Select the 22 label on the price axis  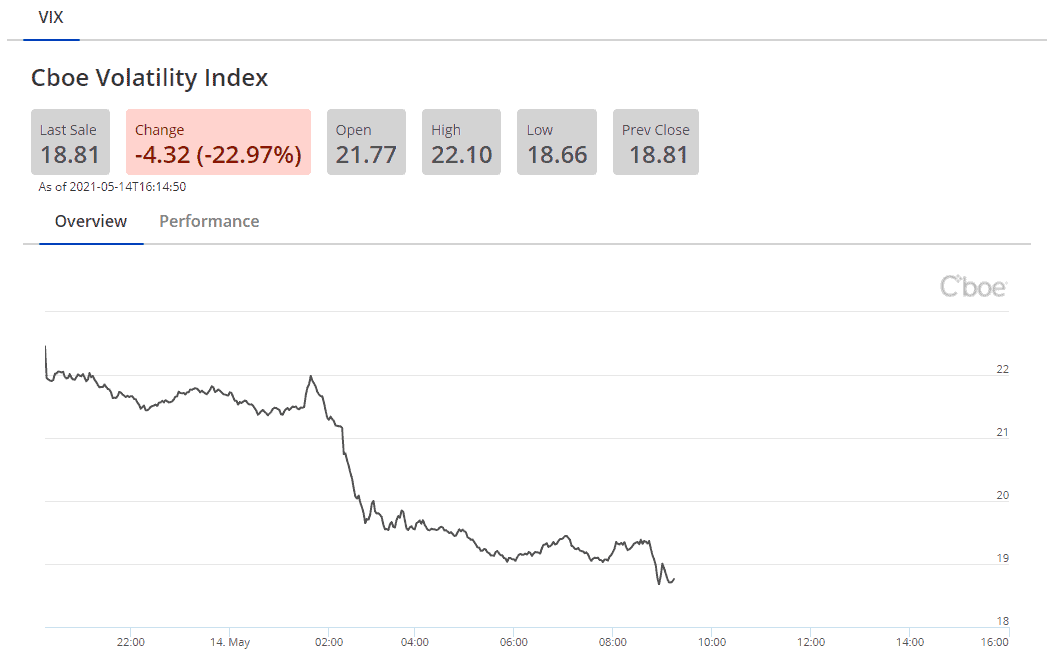(x=1001, y=370)
